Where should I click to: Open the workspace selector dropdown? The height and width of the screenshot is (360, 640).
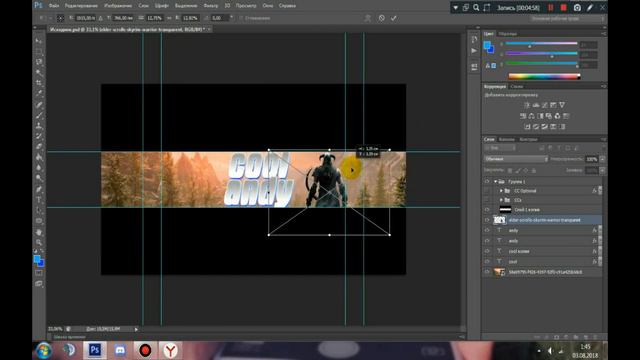tap(567, 18)
